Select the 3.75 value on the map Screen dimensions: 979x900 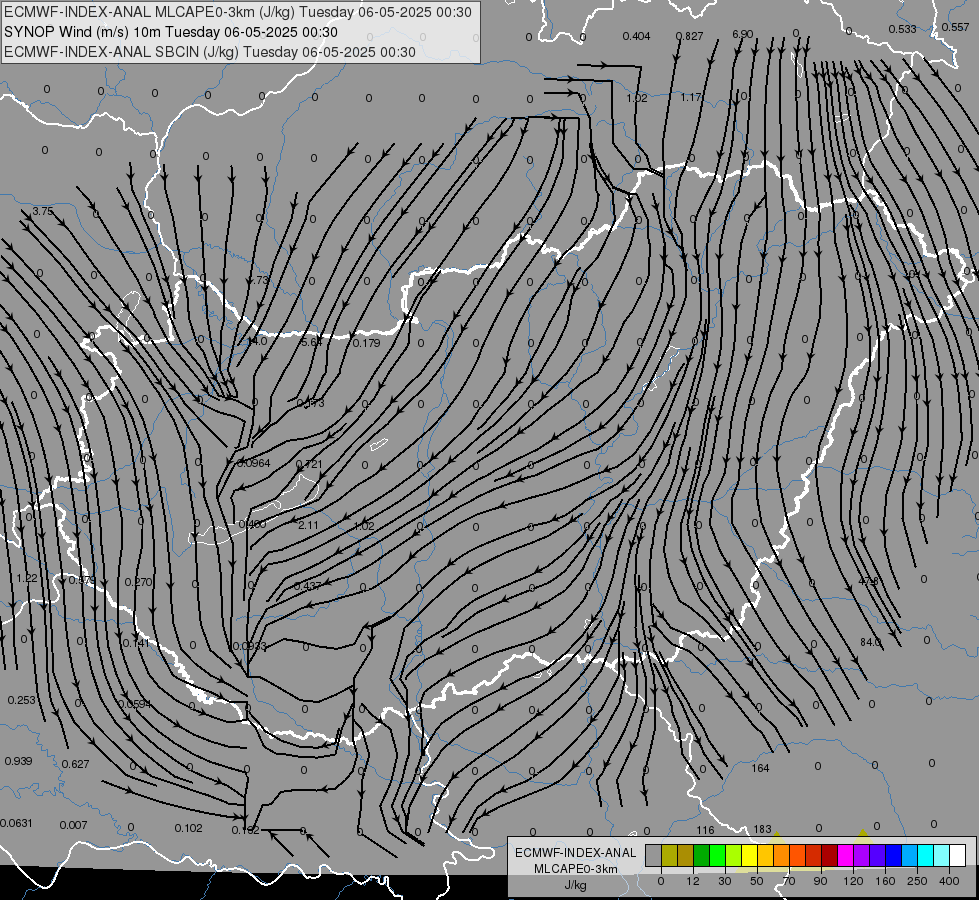tap(42, 212)
